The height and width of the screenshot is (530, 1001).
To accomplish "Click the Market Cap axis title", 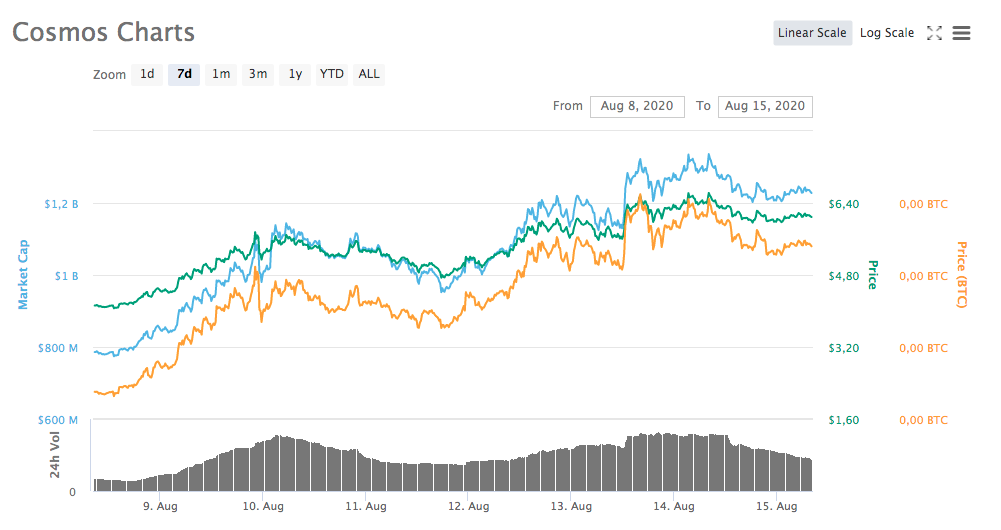I will click(23, 275).
